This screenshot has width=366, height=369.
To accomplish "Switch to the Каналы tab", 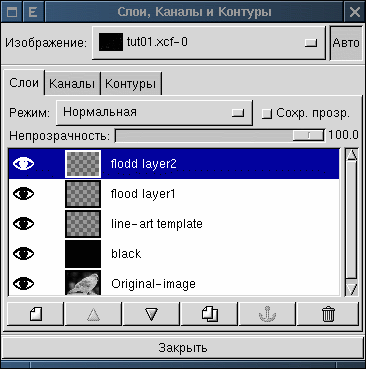I will [72, 84].
